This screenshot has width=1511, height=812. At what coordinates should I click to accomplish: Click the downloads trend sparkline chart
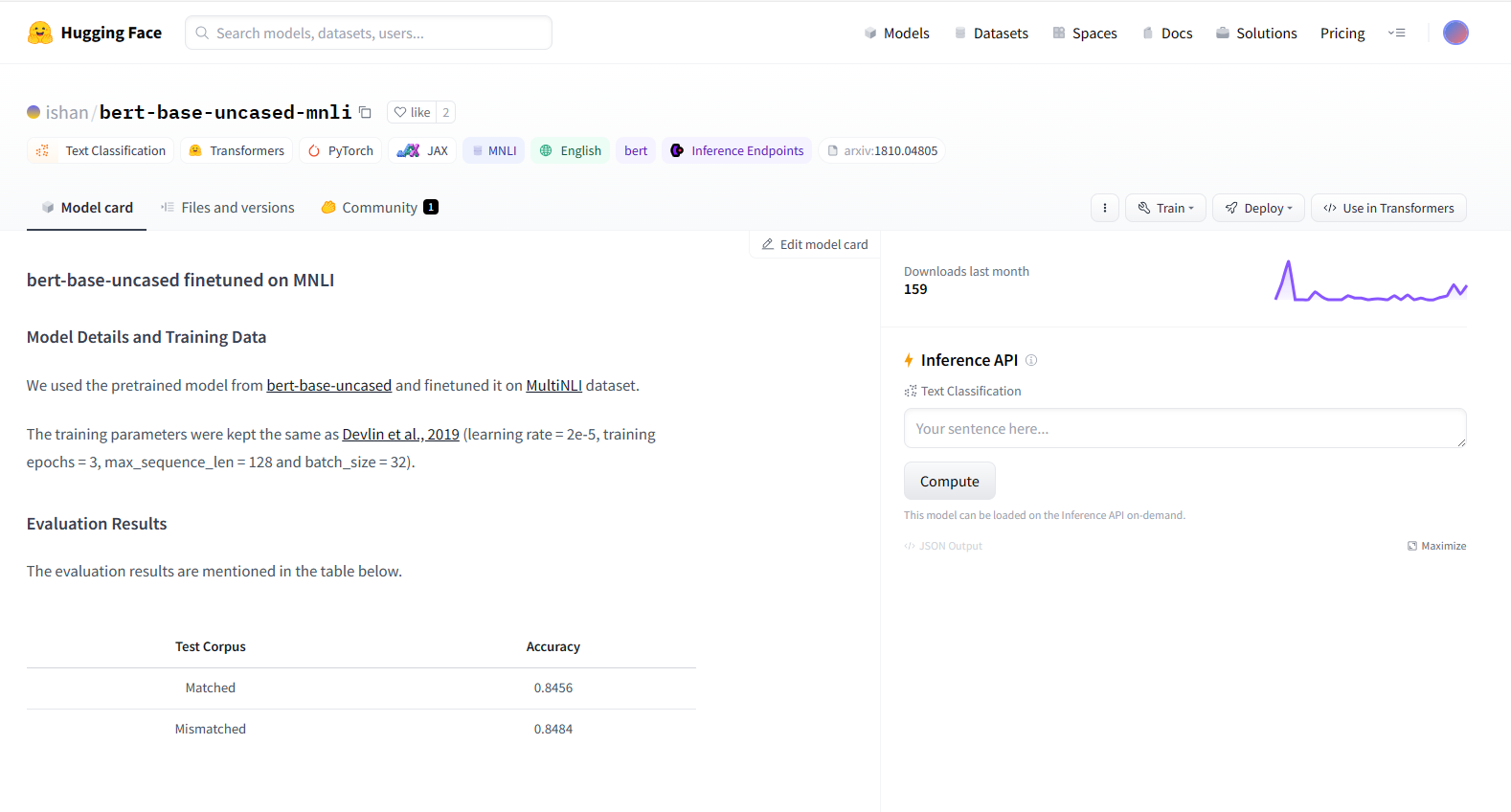tap(1370, 281)
